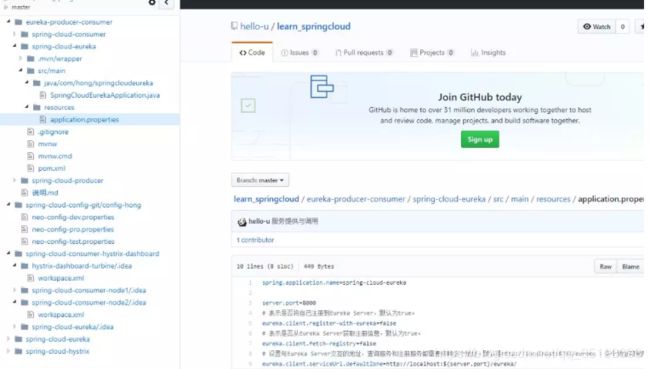Select code line number 1

click(x=250, y=283)
